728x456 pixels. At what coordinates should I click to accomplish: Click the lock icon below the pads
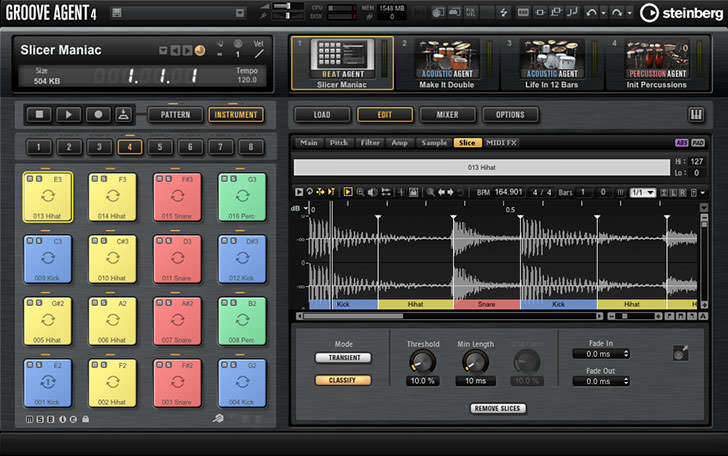pyautogui.click(x=85, y=419)
